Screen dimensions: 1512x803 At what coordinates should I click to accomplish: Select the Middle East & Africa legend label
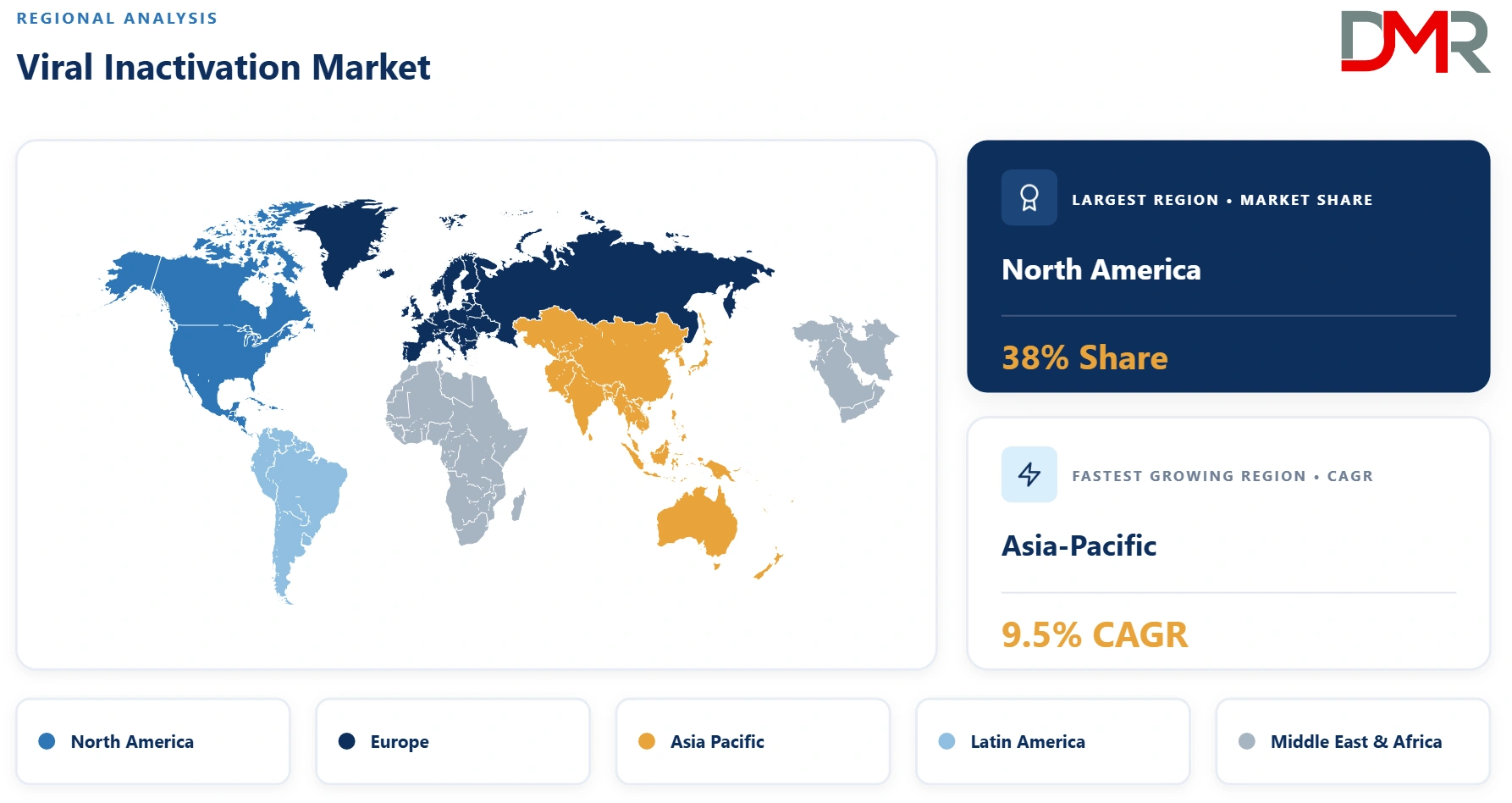click(1356, 742)
